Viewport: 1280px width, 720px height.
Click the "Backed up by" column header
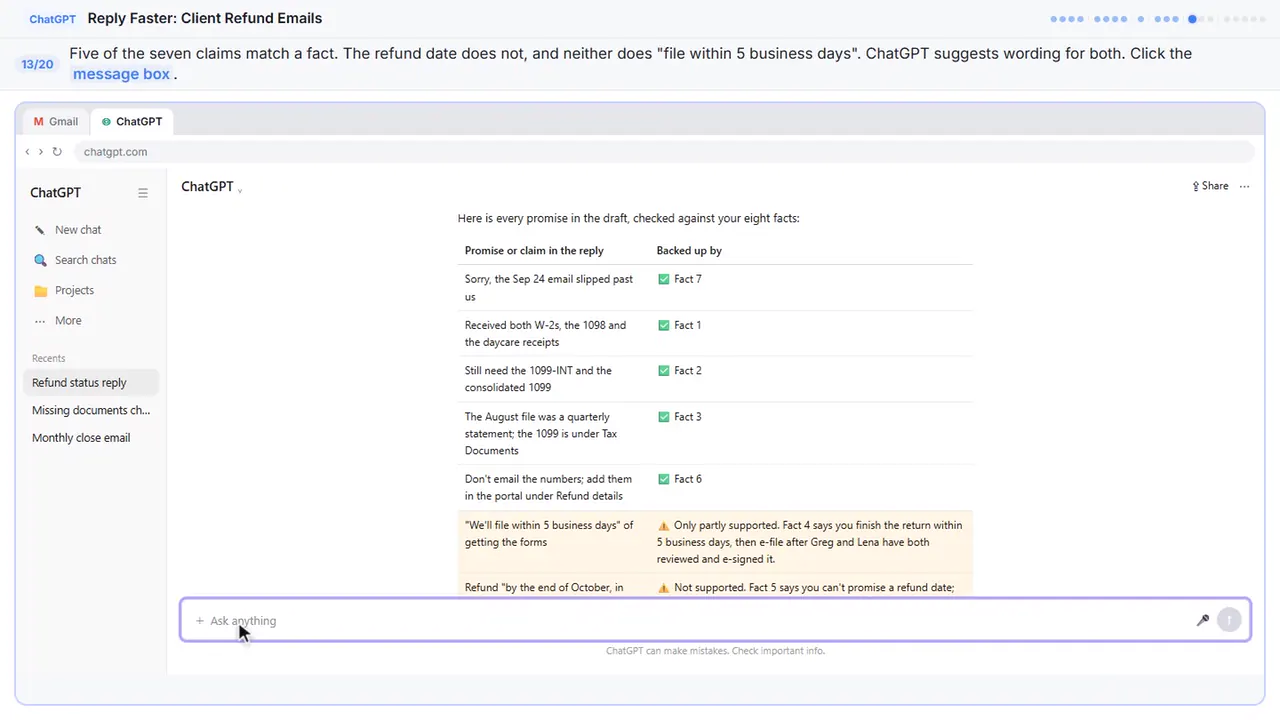point(689,250)
